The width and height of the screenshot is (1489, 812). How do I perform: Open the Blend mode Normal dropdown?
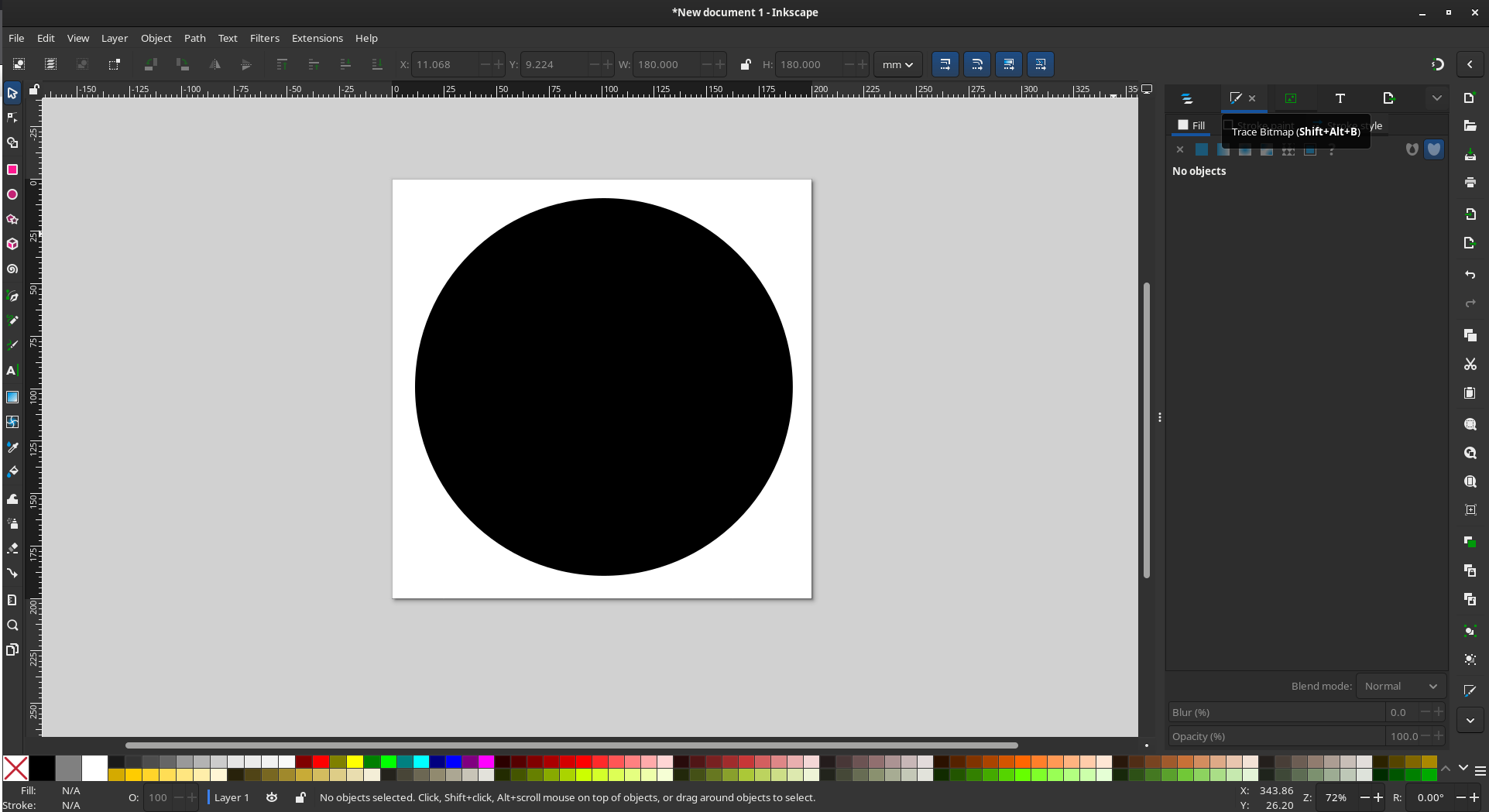(1401, 686)
